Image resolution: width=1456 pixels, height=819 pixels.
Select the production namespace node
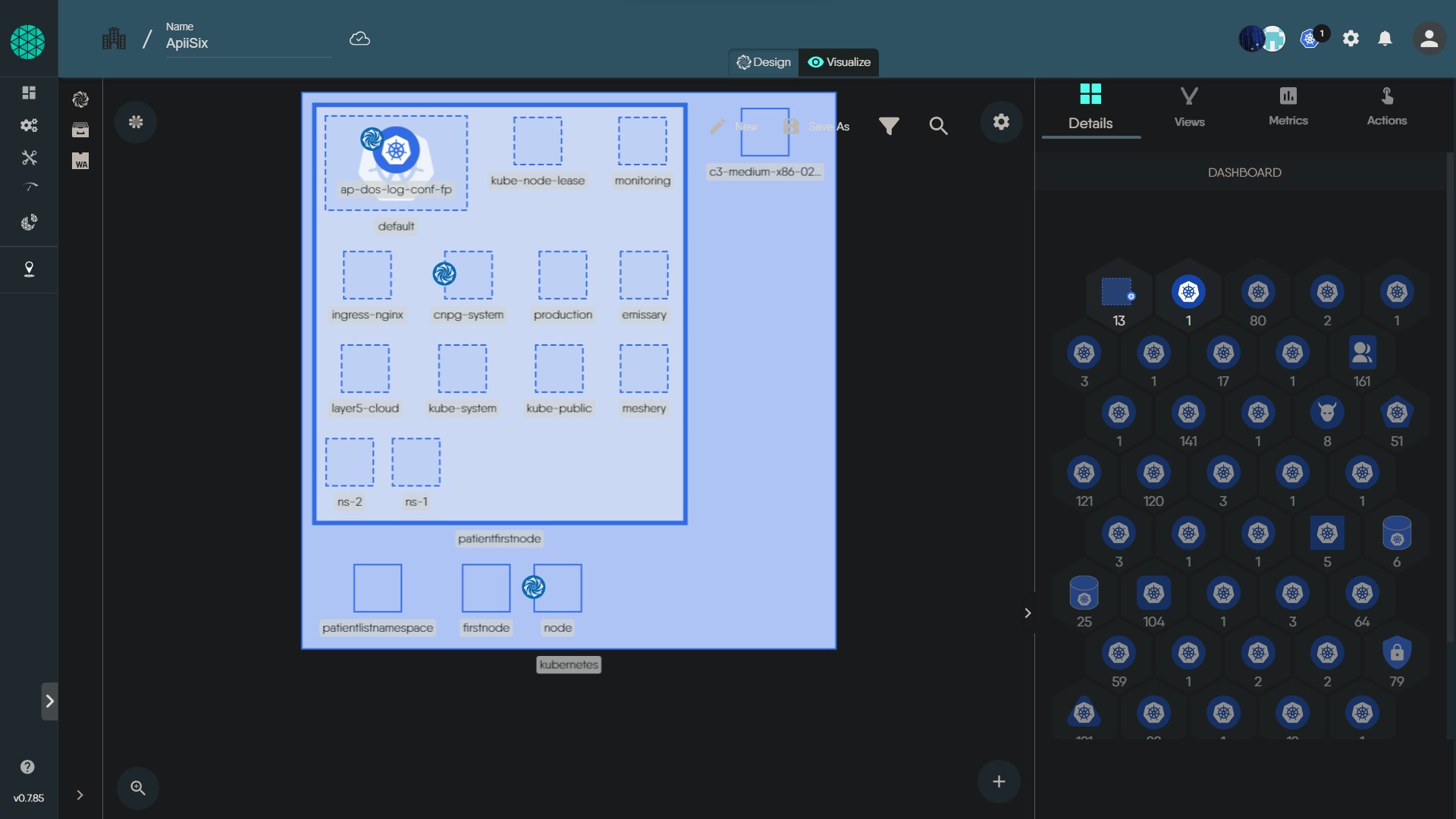(x=563, y=275)
